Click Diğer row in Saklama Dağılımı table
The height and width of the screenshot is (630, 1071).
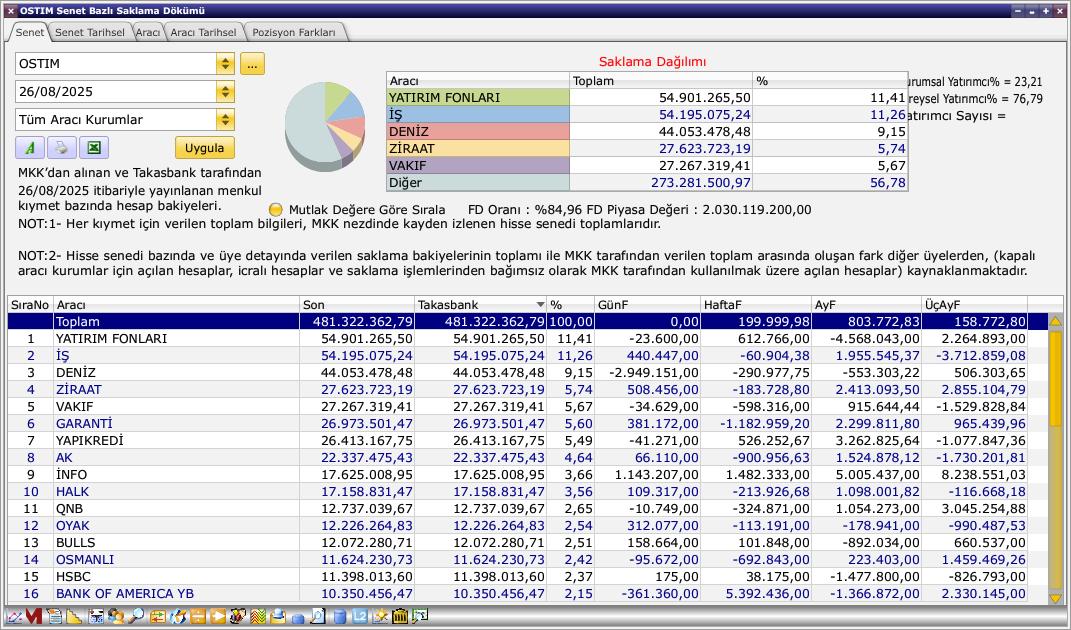(x=647, y=182)
